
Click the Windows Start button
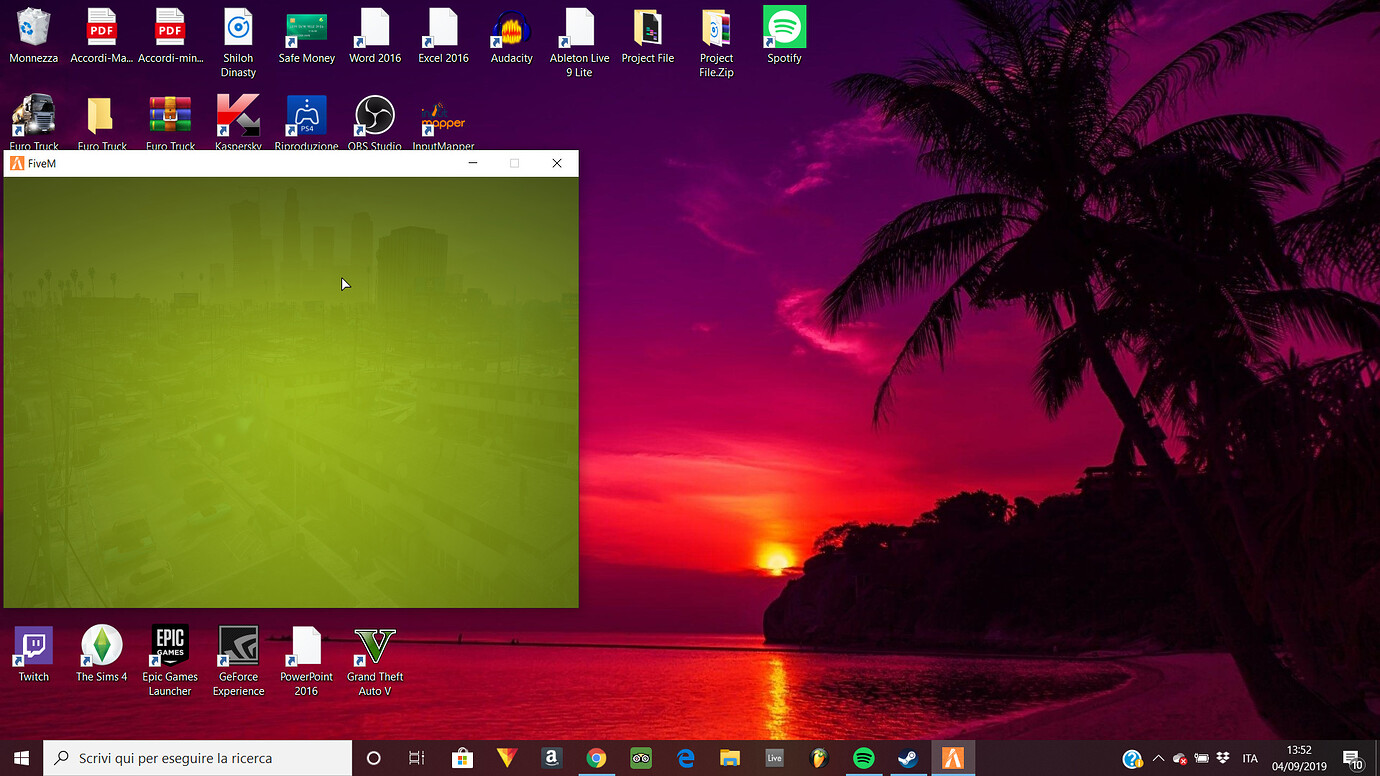coord(21,759)
